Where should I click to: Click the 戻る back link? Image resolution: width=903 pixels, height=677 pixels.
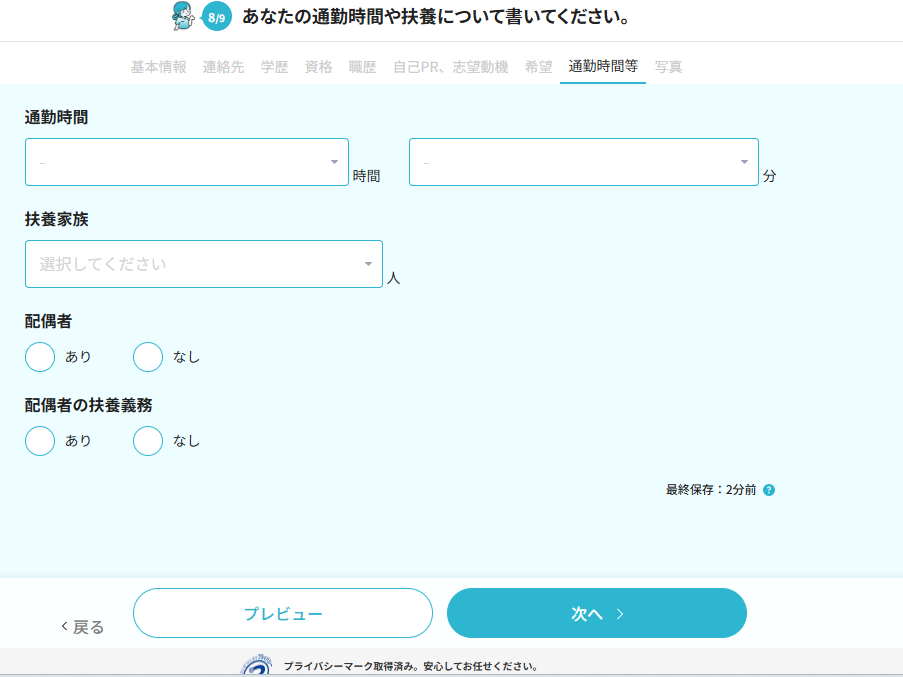click(83, 627)
